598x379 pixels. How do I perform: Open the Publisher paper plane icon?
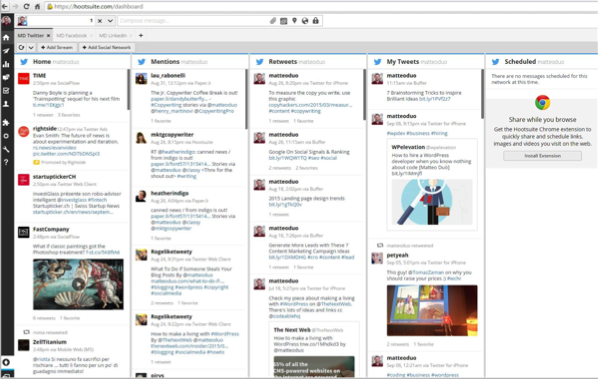point(6,51)
